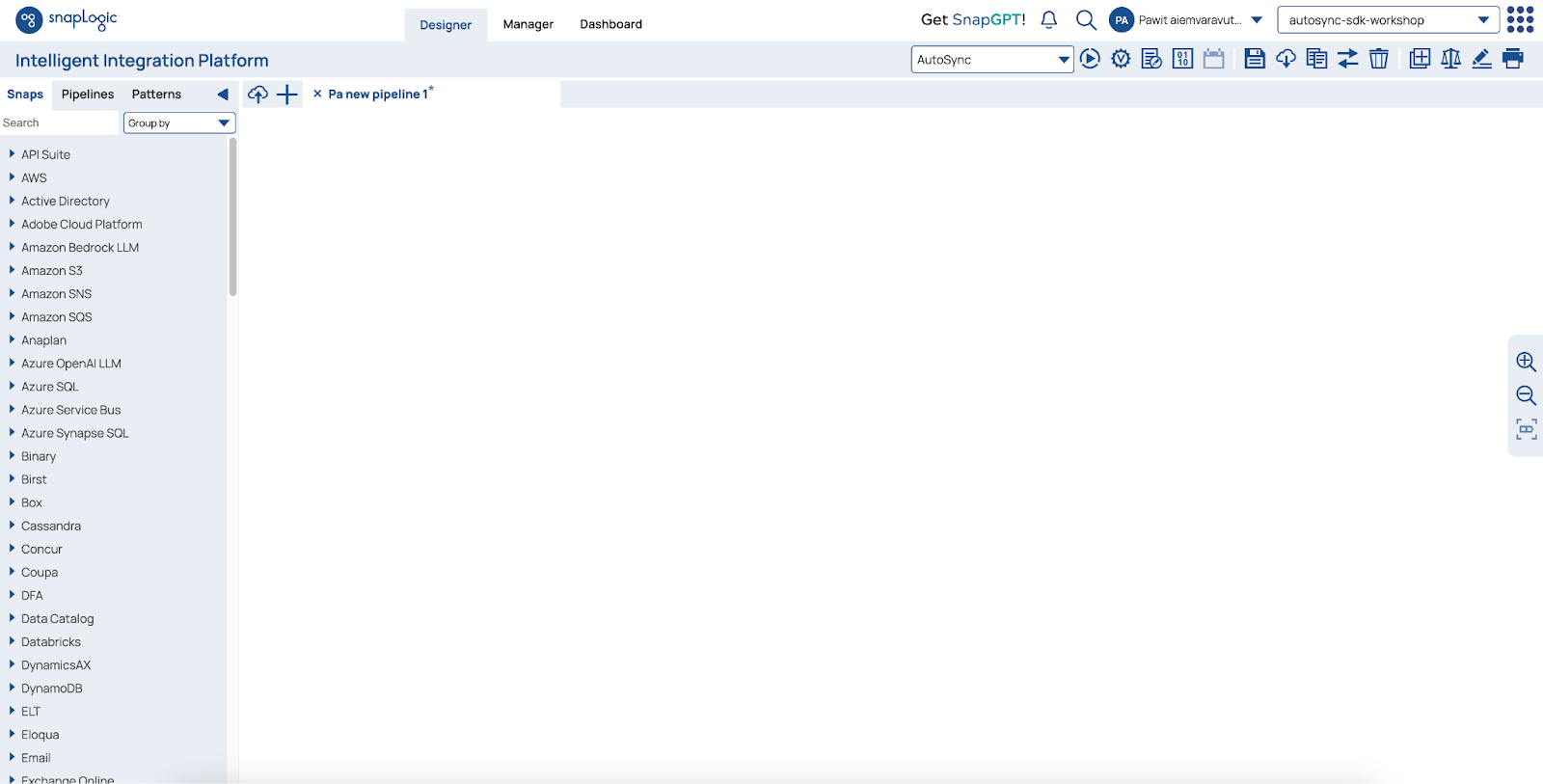Switch to the Manager tab

pyautogui.click(x=528, y=24)
